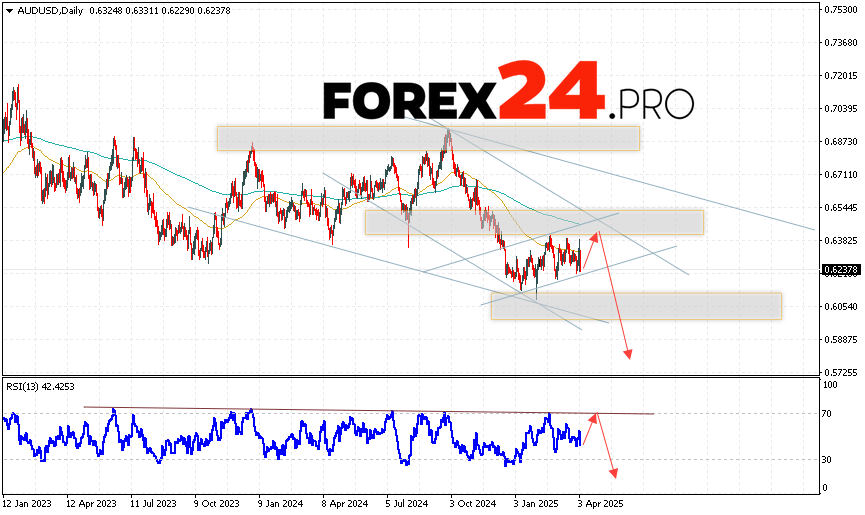Click the red upward arrowhead on price chart

pos(596,237)
